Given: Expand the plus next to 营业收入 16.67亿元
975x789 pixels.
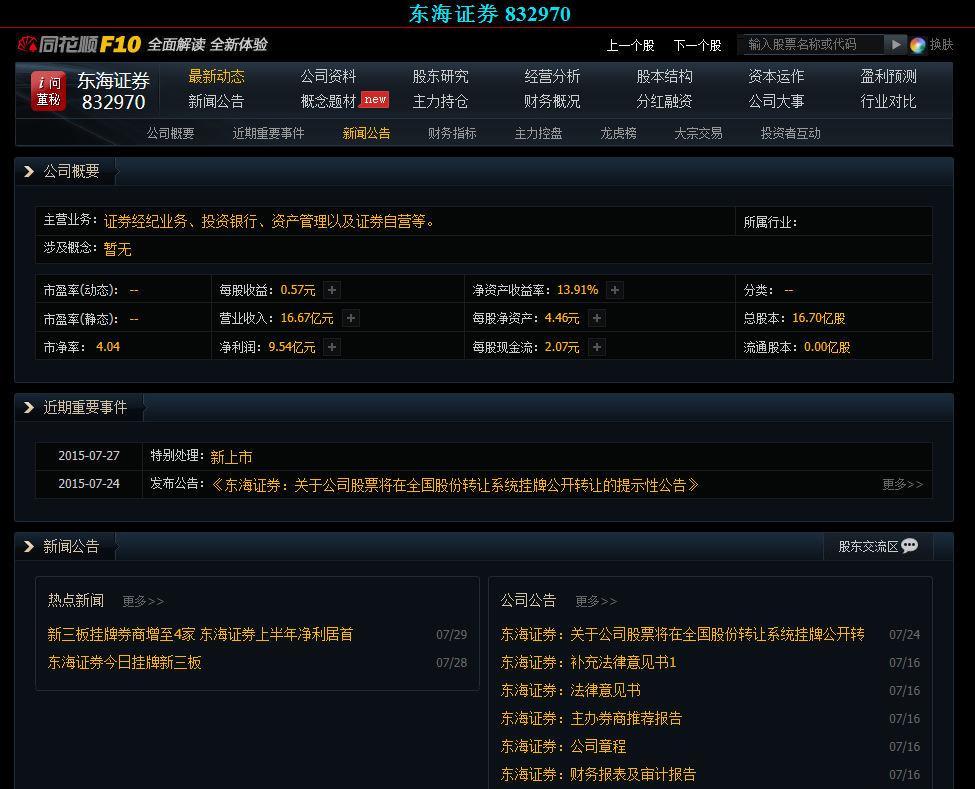Looking at the screenshot, I should pyautogui.click(x=351, y=318).
